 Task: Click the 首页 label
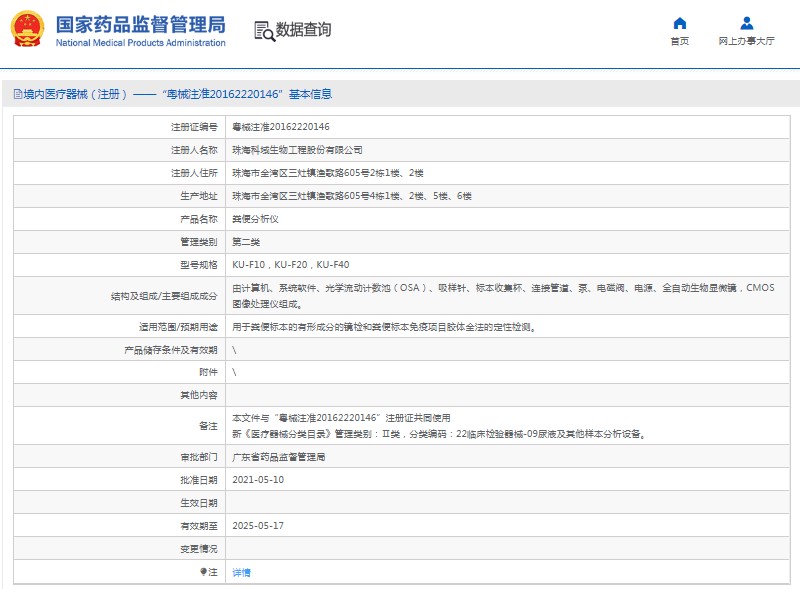(680, 41)
